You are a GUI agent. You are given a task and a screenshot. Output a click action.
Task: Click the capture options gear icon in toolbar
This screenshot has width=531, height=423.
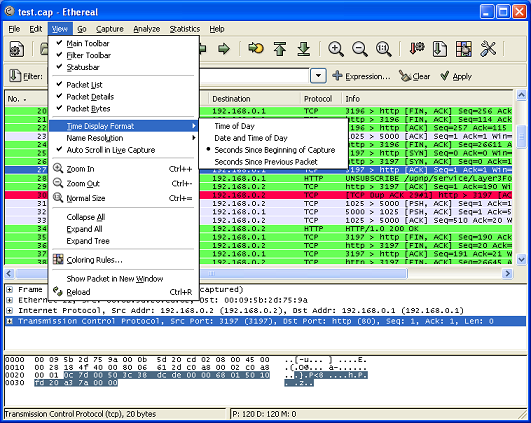tap(17, 49)
